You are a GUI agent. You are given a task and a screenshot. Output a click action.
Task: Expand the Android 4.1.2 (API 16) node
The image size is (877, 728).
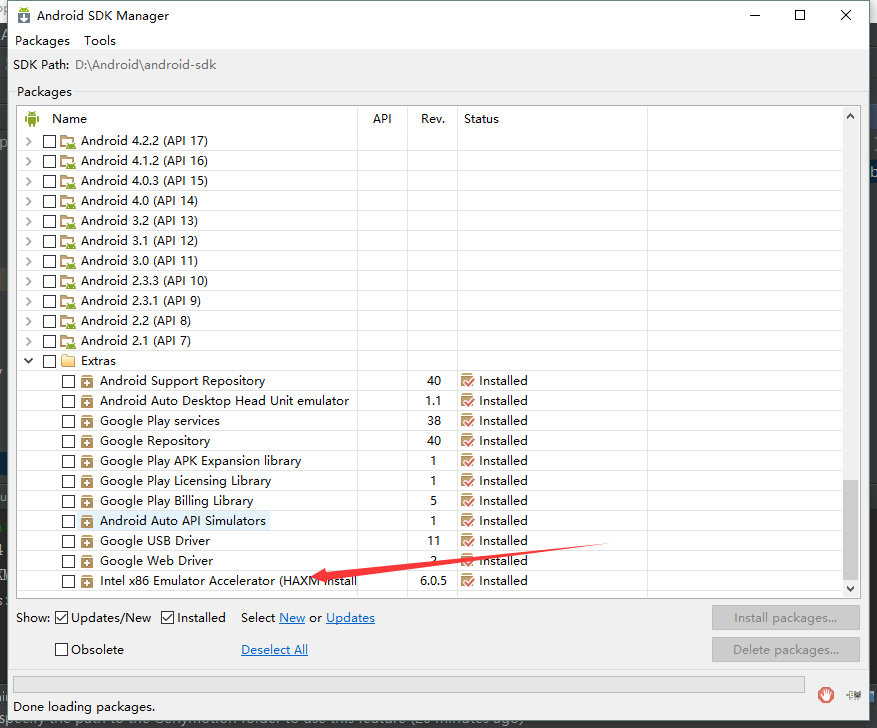29,162
